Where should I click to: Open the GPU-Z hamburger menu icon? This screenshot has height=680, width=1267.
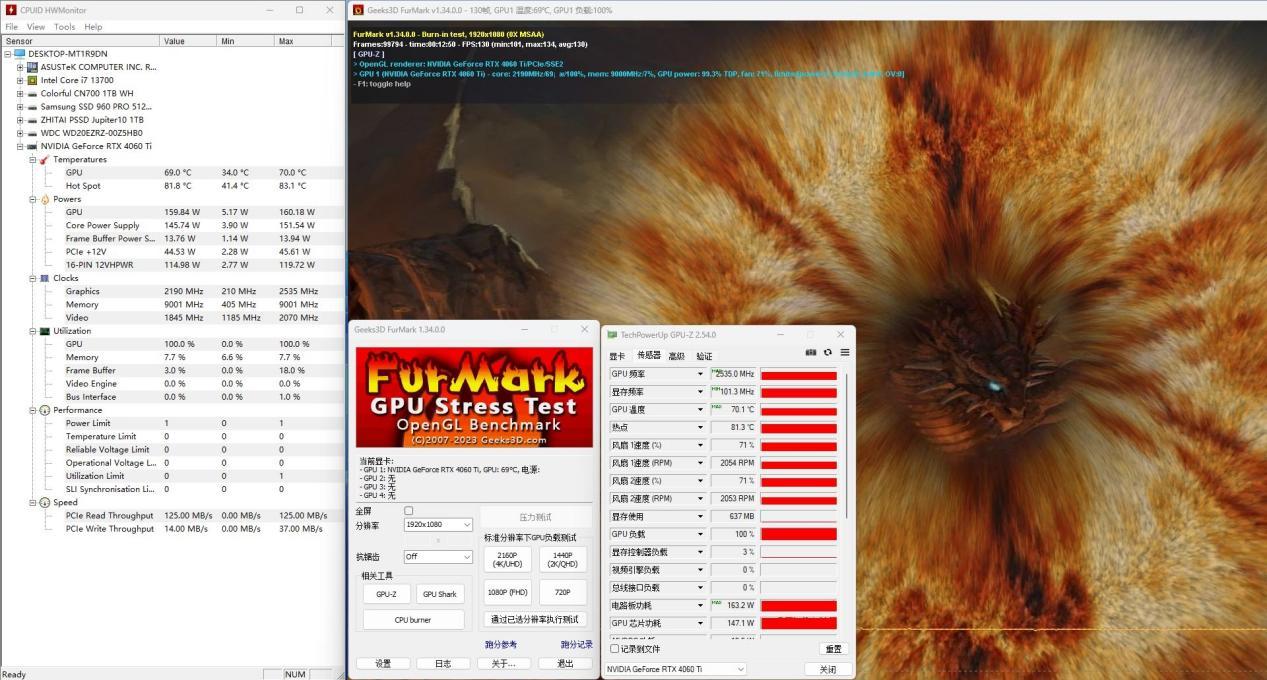coord(844,353)
